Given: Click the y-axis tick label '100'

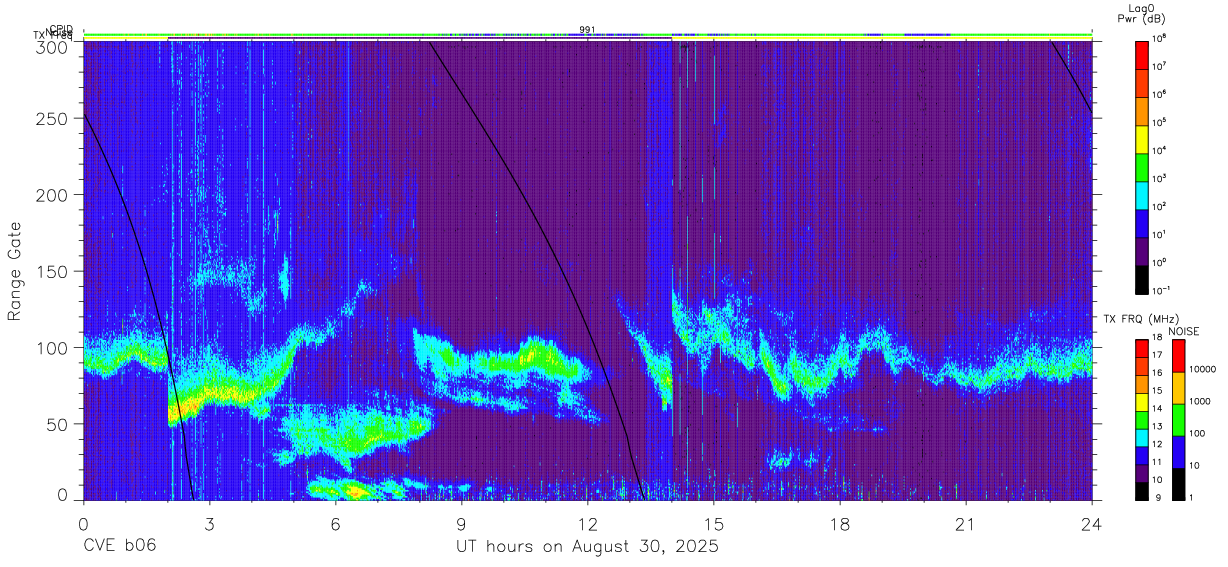Looking at the screenshot, I should click(x=54, y=348).
